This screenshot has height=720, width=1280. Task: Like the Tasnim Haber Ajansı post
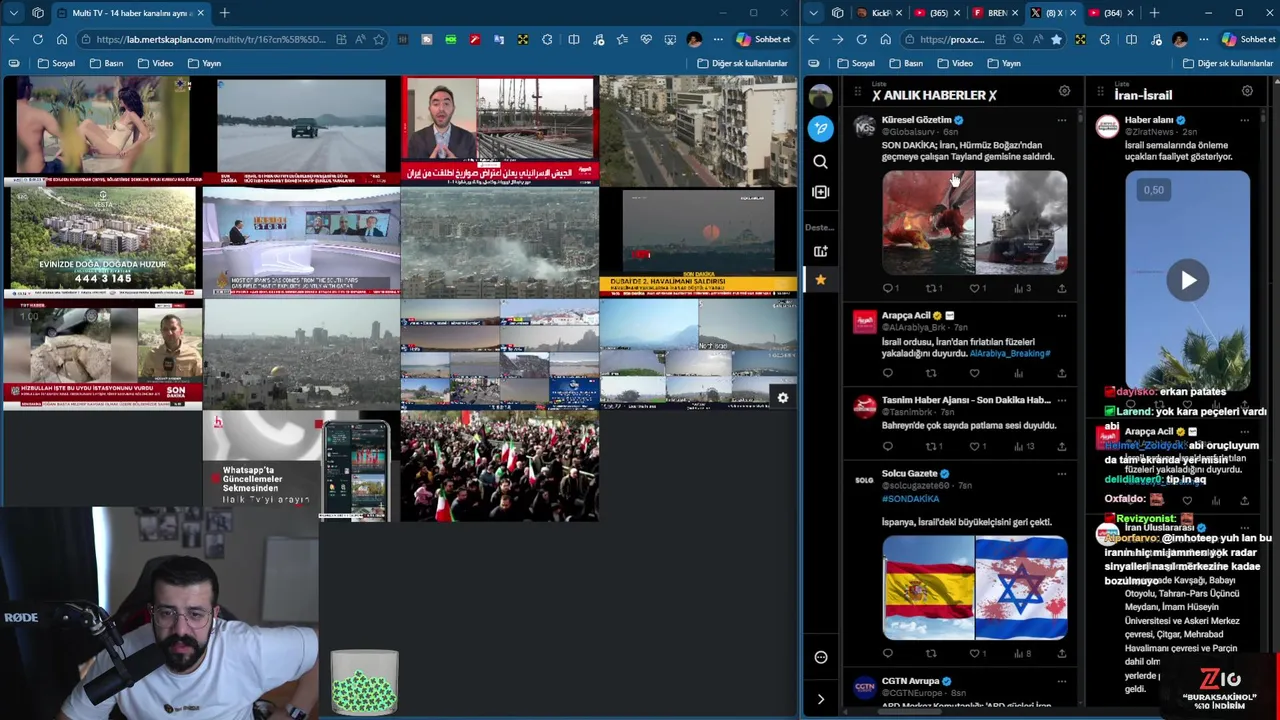click(976, 446)
